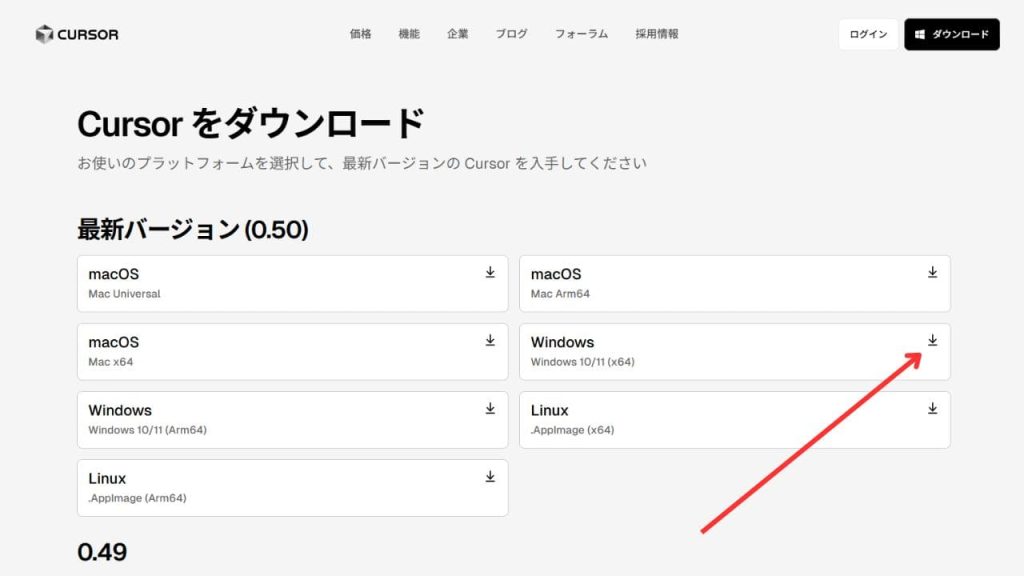1024x576 pixels.
Task: Open the 価格 menu item
Action: click(x=360, y=34)
